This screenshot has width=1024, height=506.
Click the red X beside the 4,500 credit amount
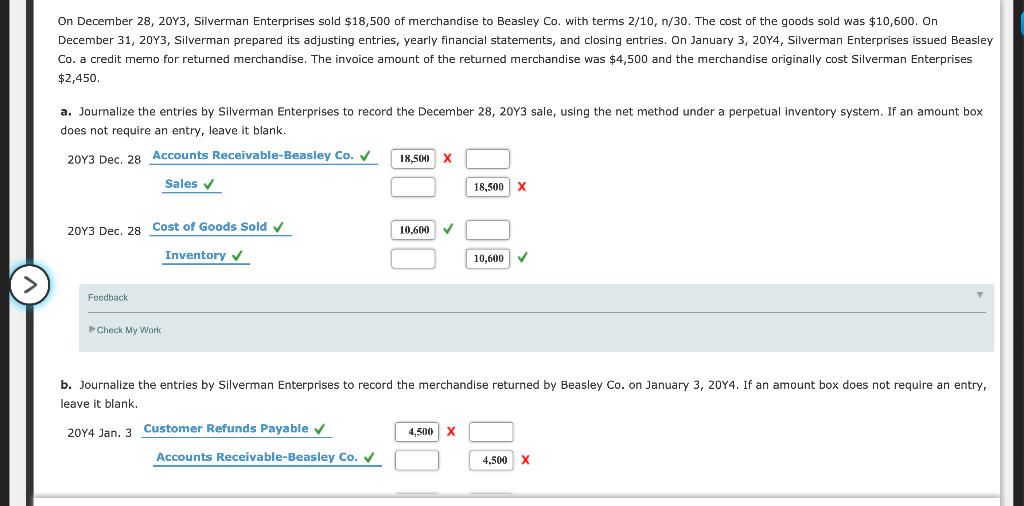click(526, 461)
